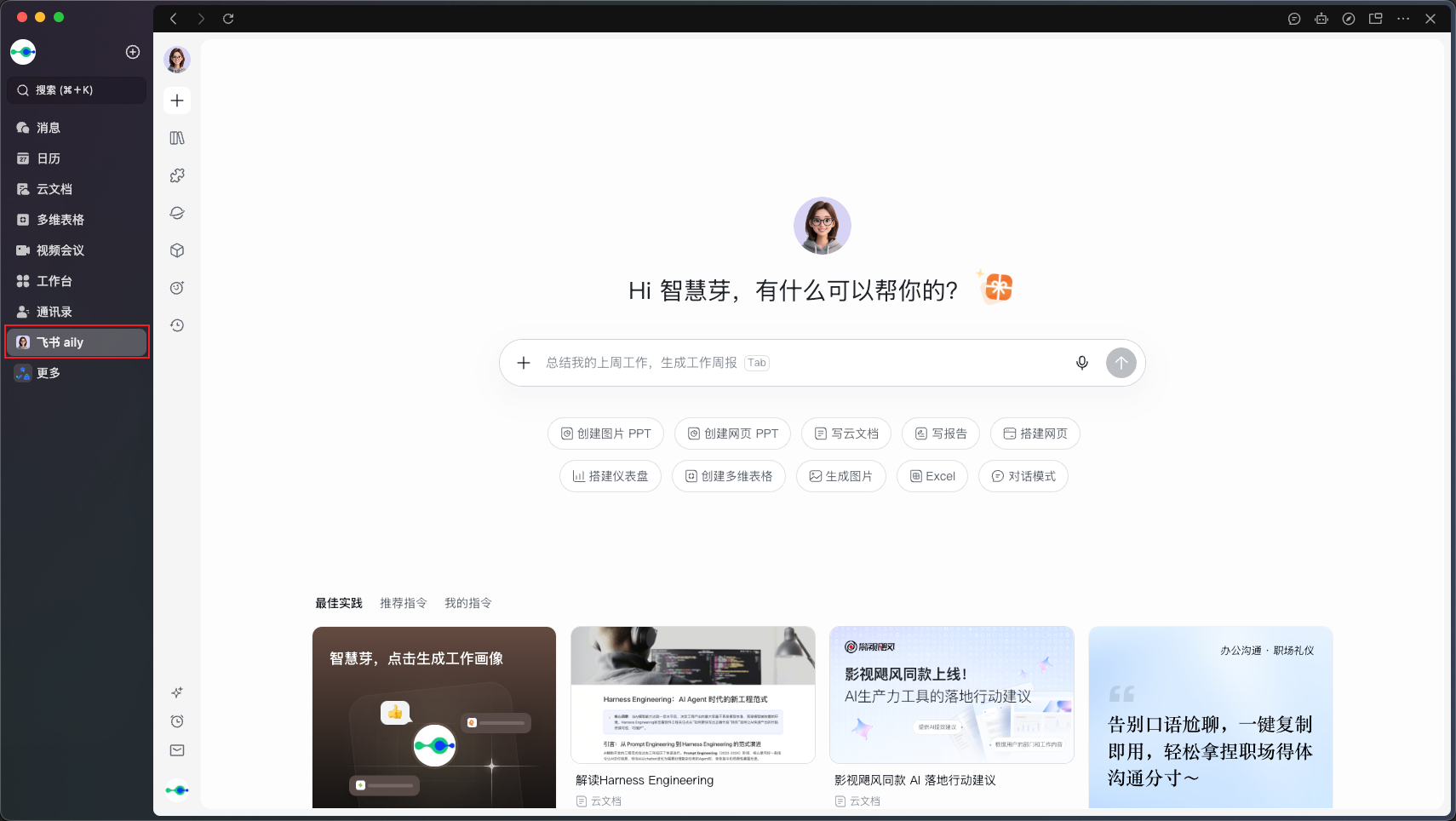Go back with the left arrow
The image size is (1456, 821).
(174, 19)
